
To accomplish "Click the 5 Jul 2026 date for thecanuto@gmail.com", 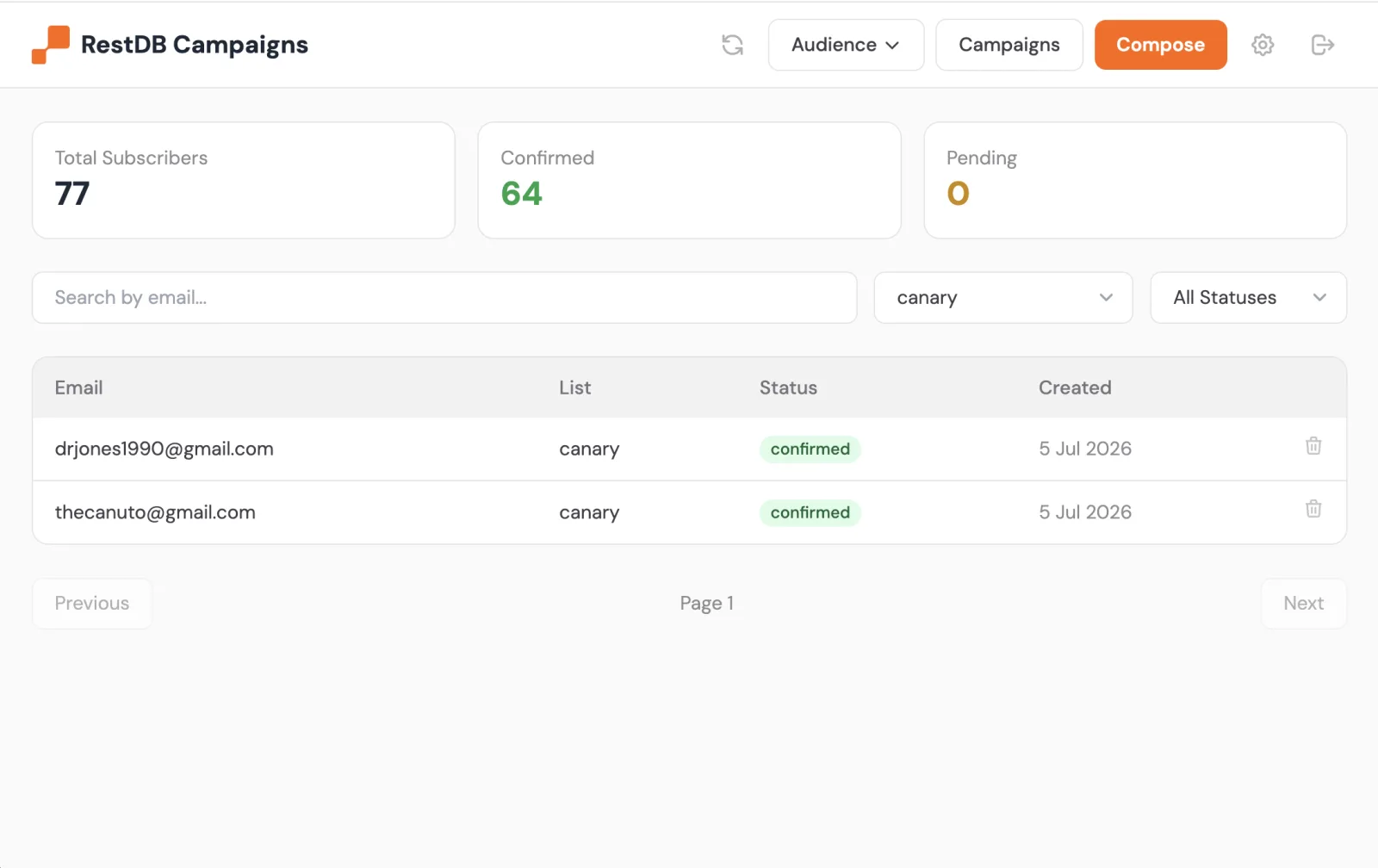I will (1085, 512).
